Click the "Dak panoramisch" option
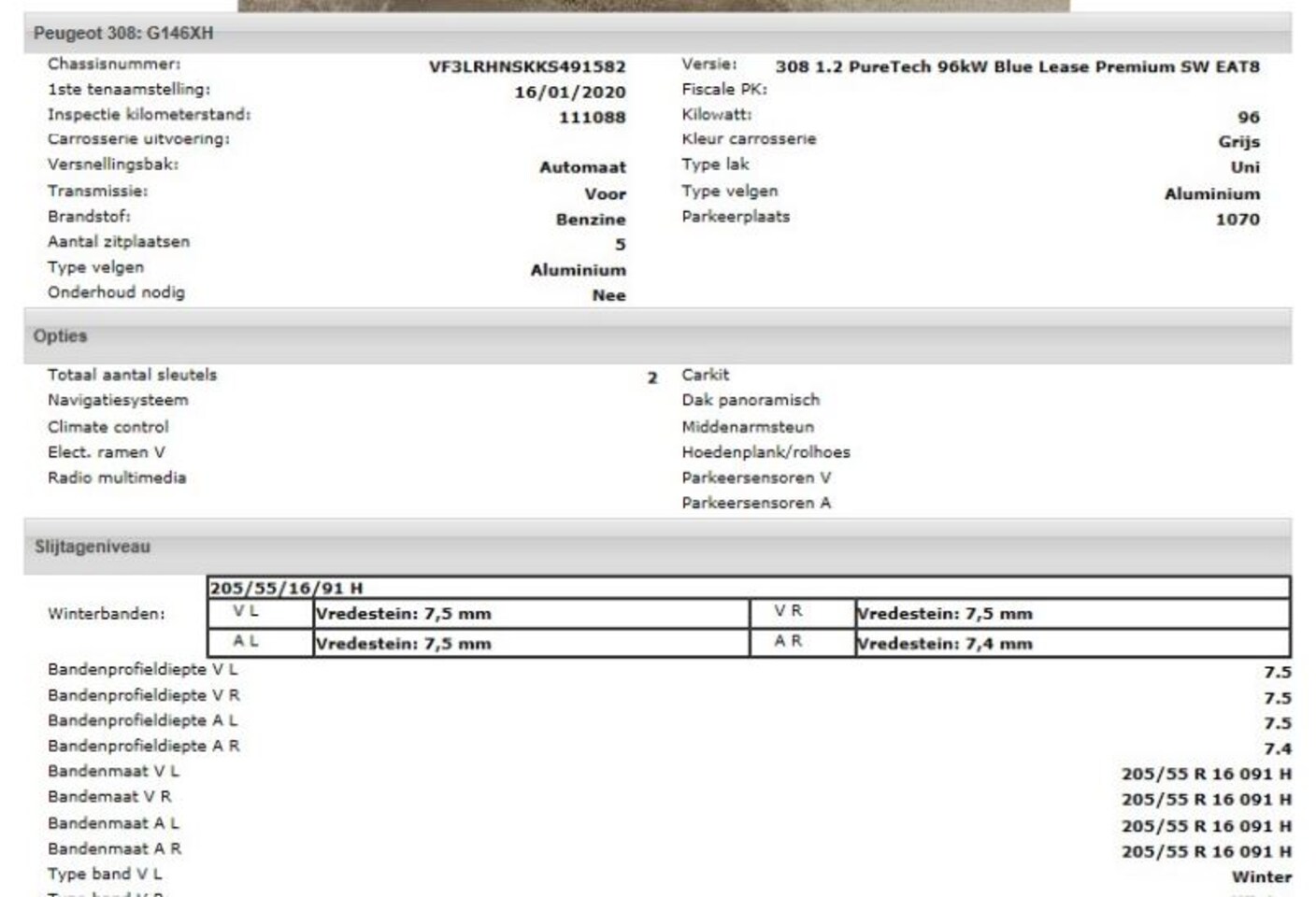Image resolution: width=1316 pixels, height=897 pixels. click(x=751, y=400)
